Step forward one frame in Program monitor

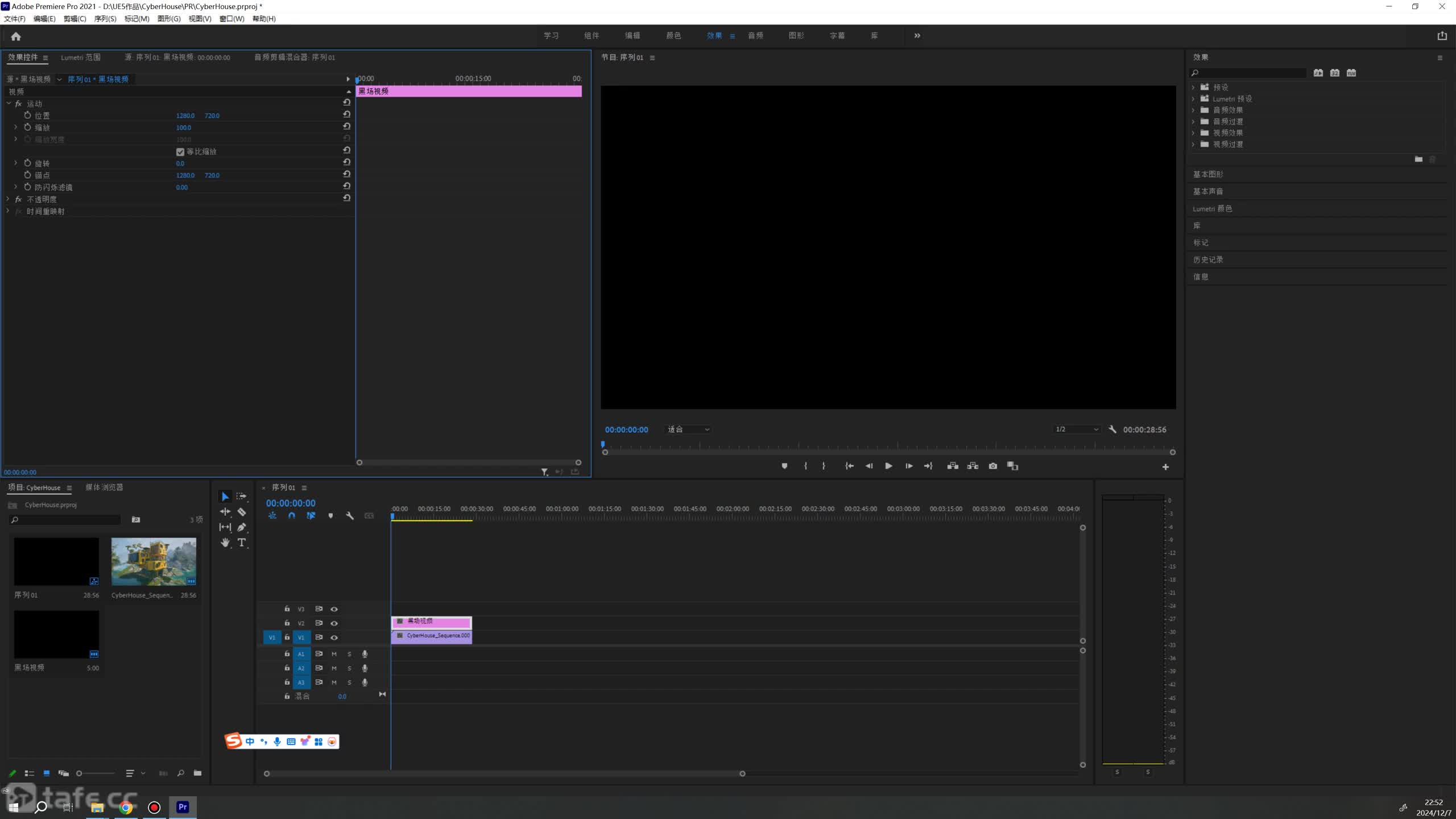click(x=909, y=466)
